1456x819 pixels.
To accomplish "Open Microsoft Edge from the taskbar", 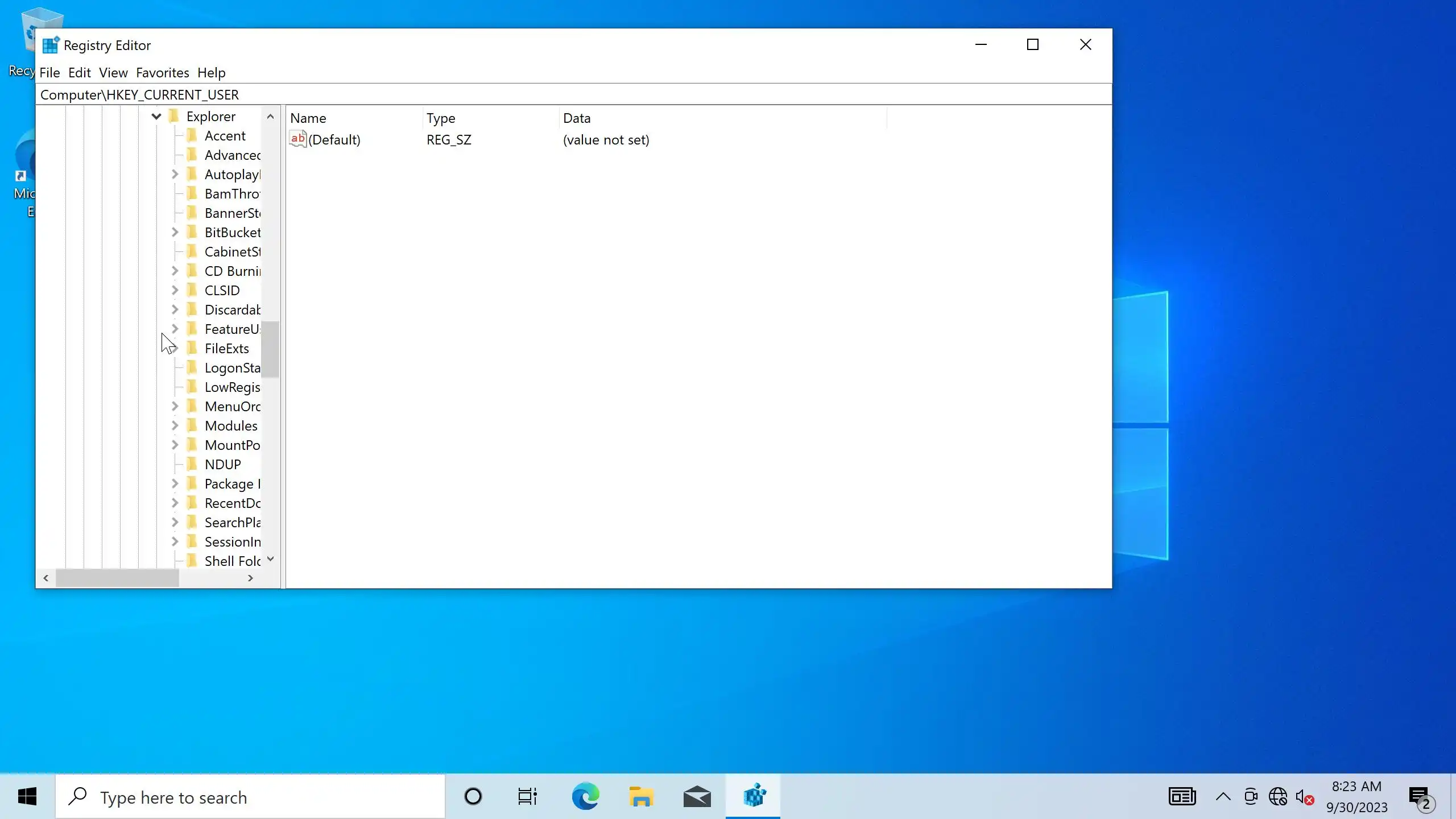I will (x=585, y=796).
